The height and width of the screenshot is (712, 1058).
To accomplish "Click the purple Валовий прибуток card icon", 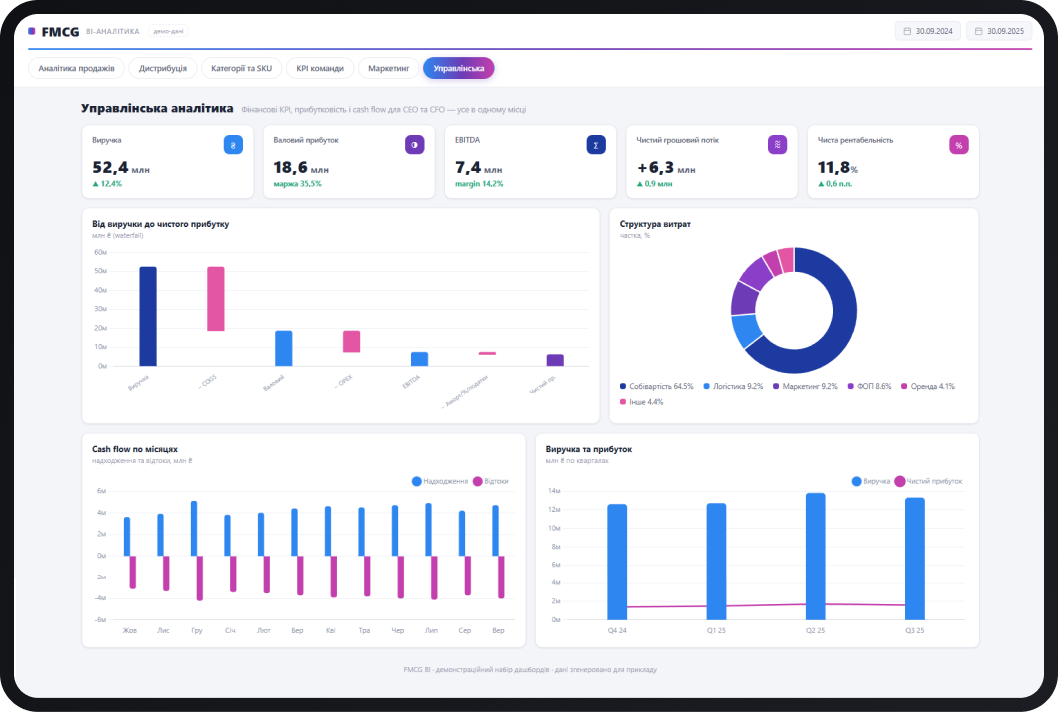I will pos(414,145).
